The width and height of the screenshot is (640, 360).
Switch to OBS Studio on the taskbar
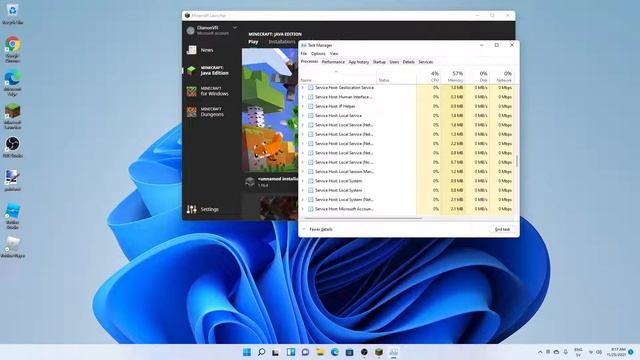tap(364, 352)
